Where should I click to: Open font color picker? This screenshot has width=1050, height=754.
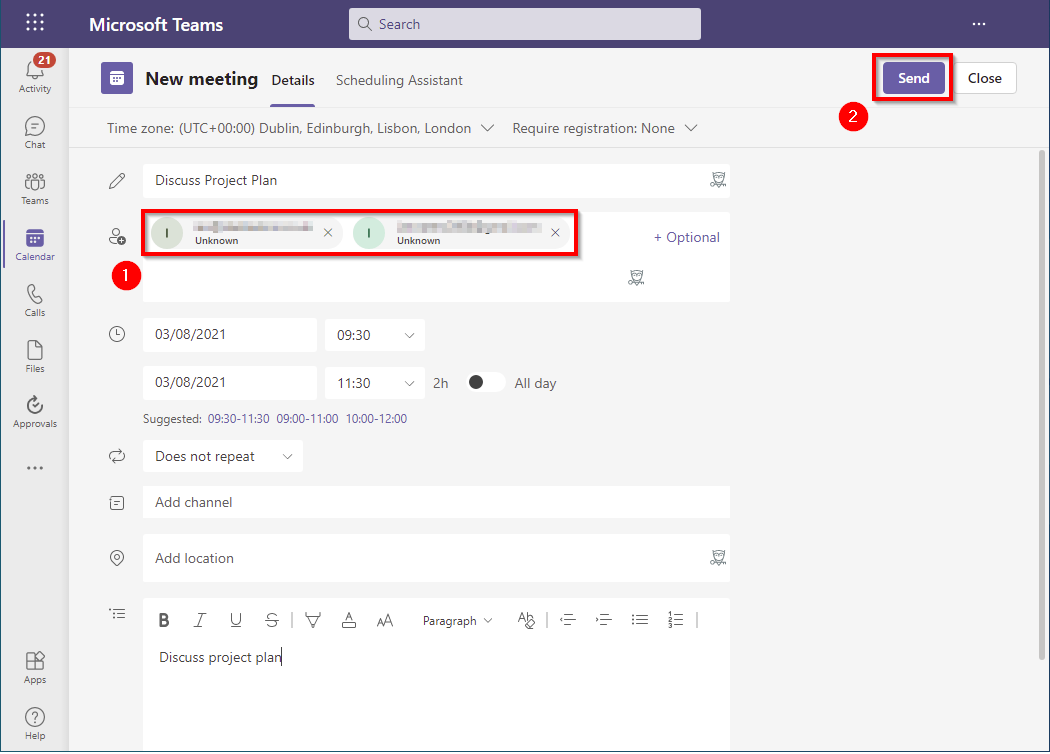349,621
